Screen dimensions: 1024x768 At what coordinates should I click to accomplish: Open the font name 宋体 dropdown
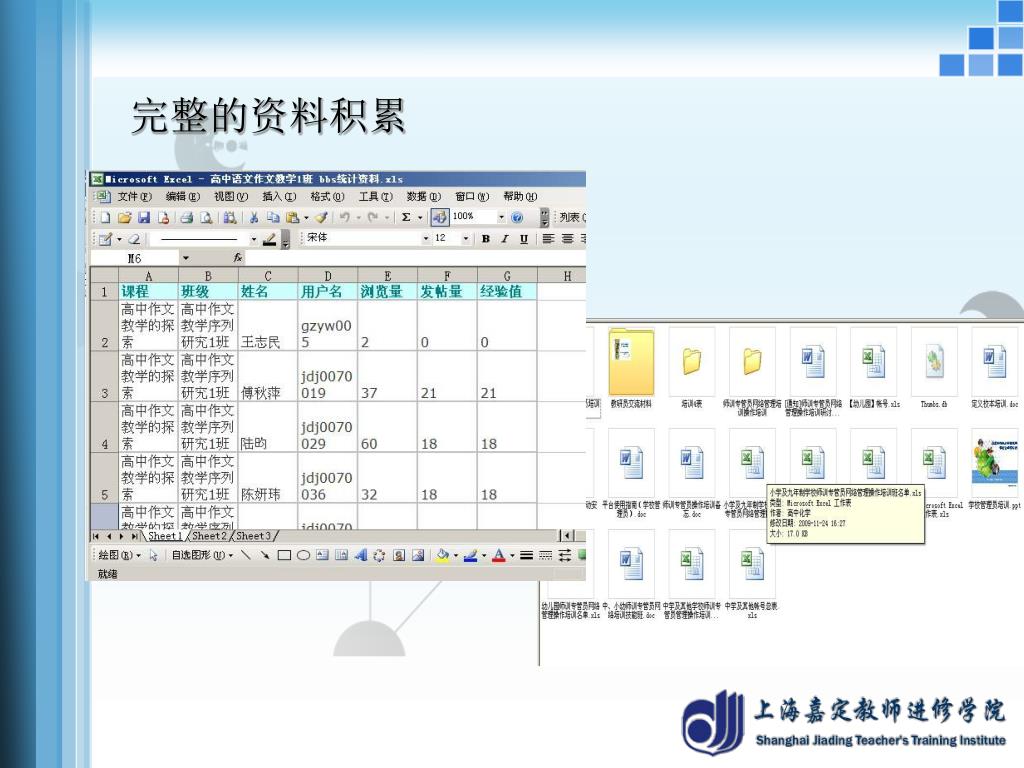[x=426, y=238]
